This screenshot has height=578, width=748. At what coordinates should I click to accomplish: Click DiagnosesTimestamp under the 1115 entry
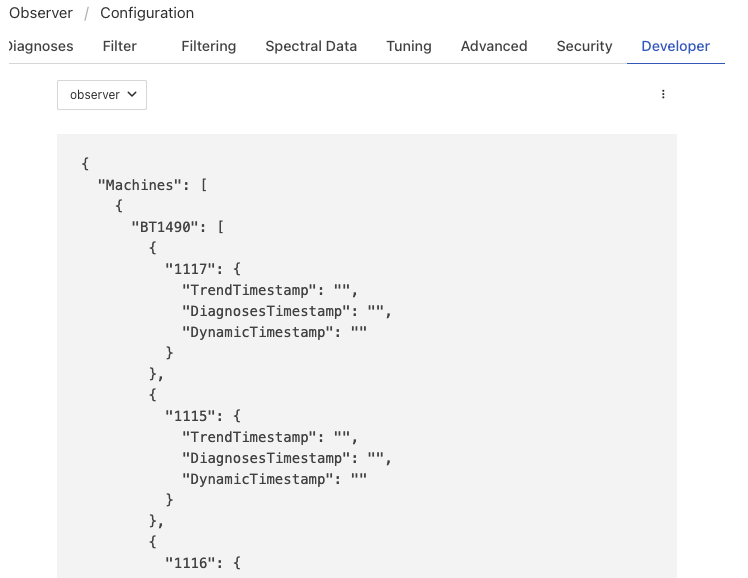(x=265, y=458)
